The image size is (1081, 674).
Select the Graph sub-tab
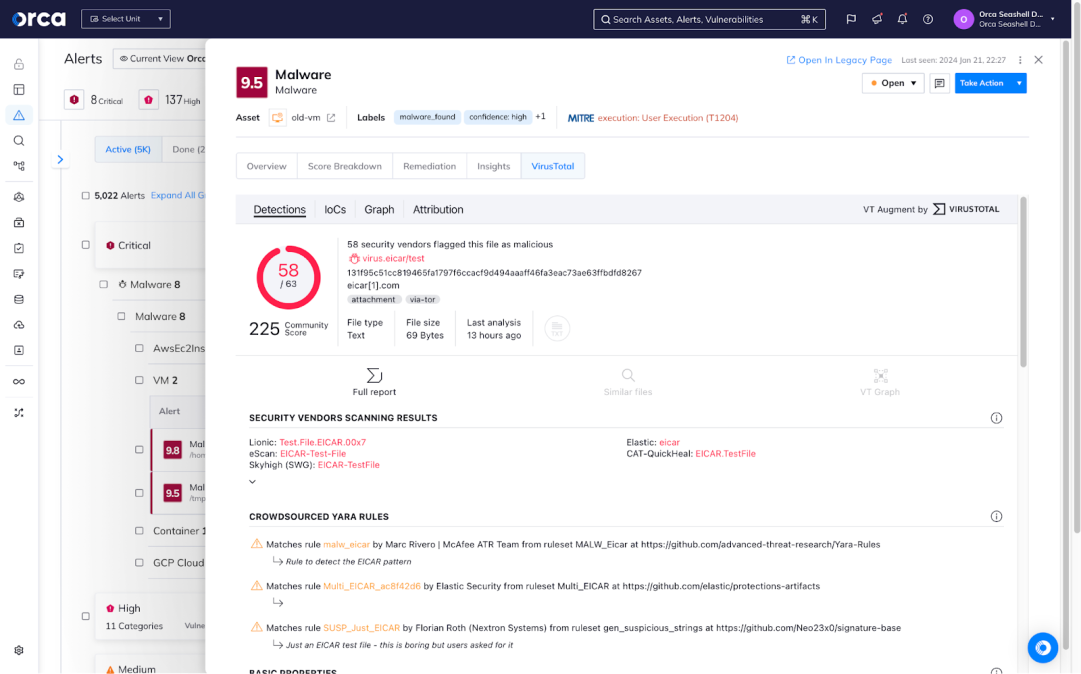tap(379, 210)
